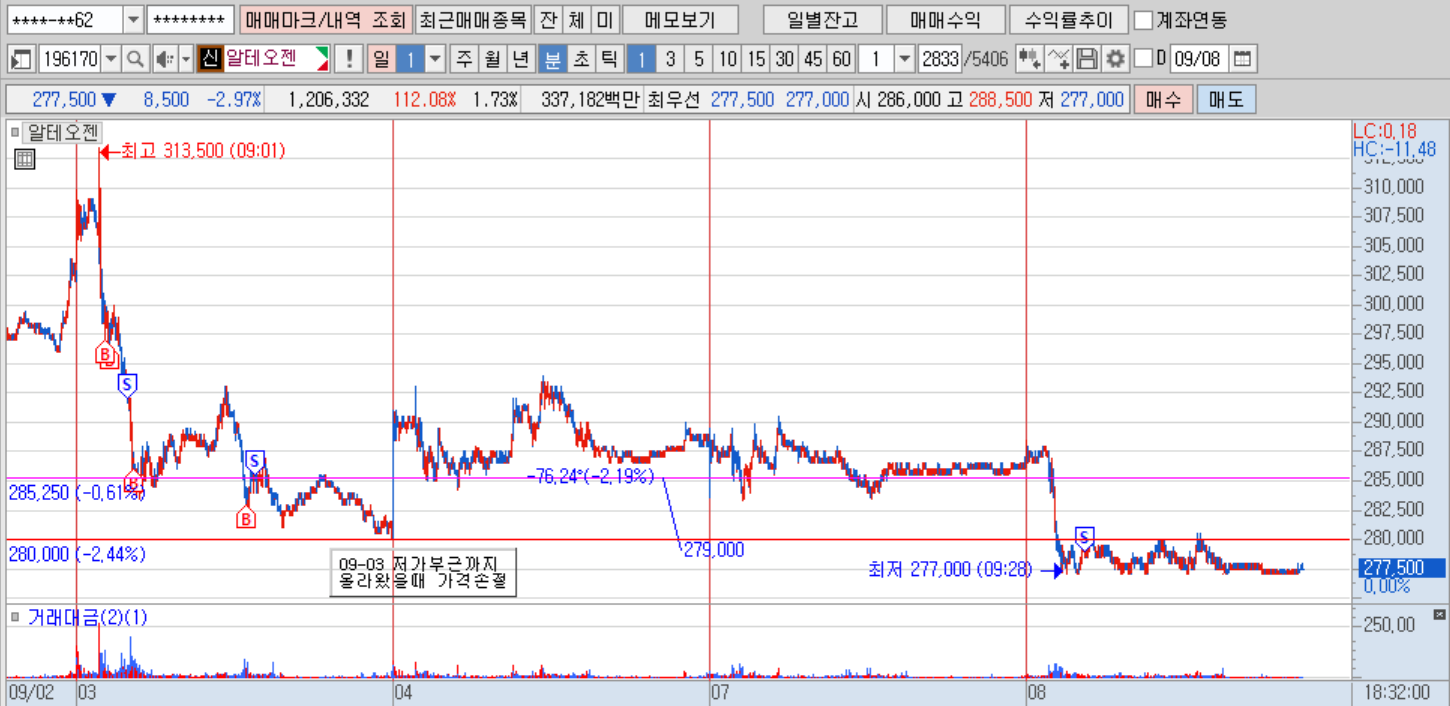Select the 45 minute interval
Viewport: 1450px width, 706px height.
(x=813, y=59)
